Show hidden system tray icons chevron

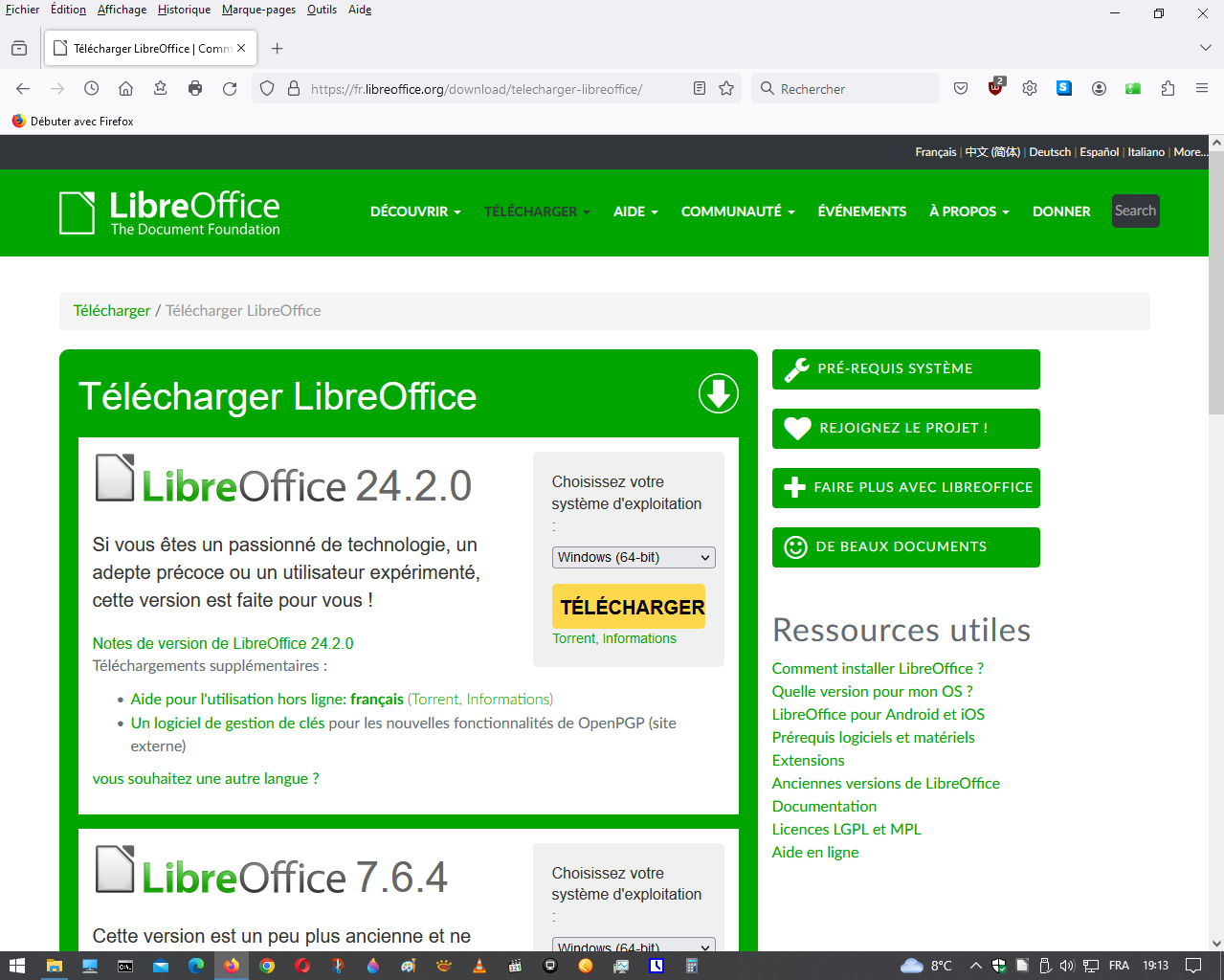(x=975, y=966)
